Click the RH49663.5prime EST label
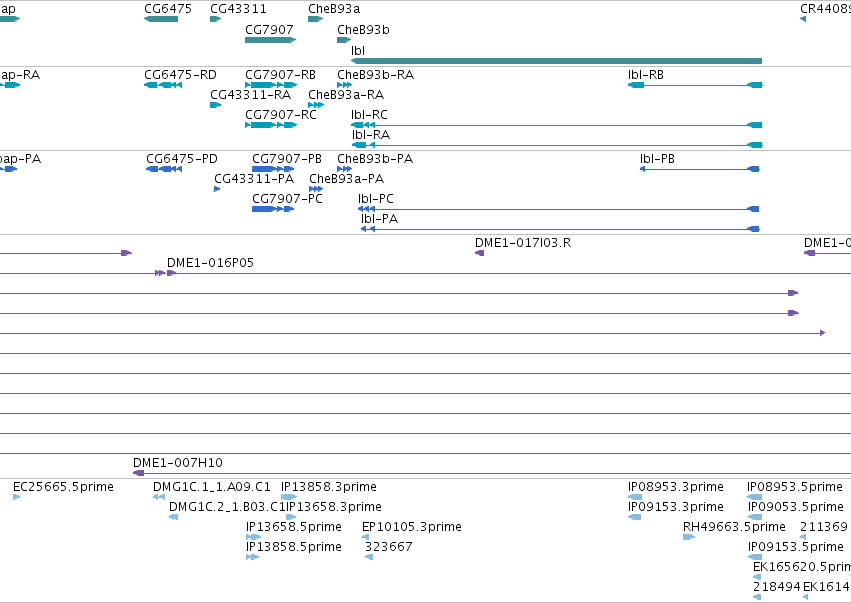The width and height of the screenshot is (851, 603). [734, 527]
